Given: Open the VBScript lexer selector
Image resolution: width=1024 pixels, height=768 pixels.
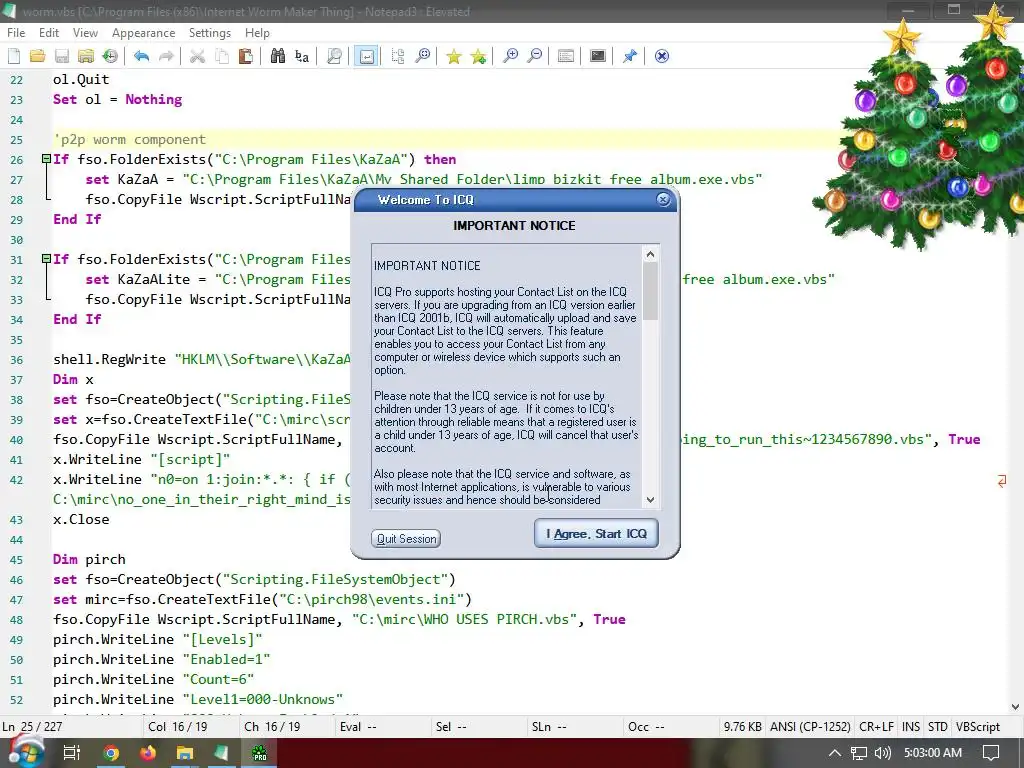Looking at the screenshot, I should pyautogui.click(x=978, y=727).
